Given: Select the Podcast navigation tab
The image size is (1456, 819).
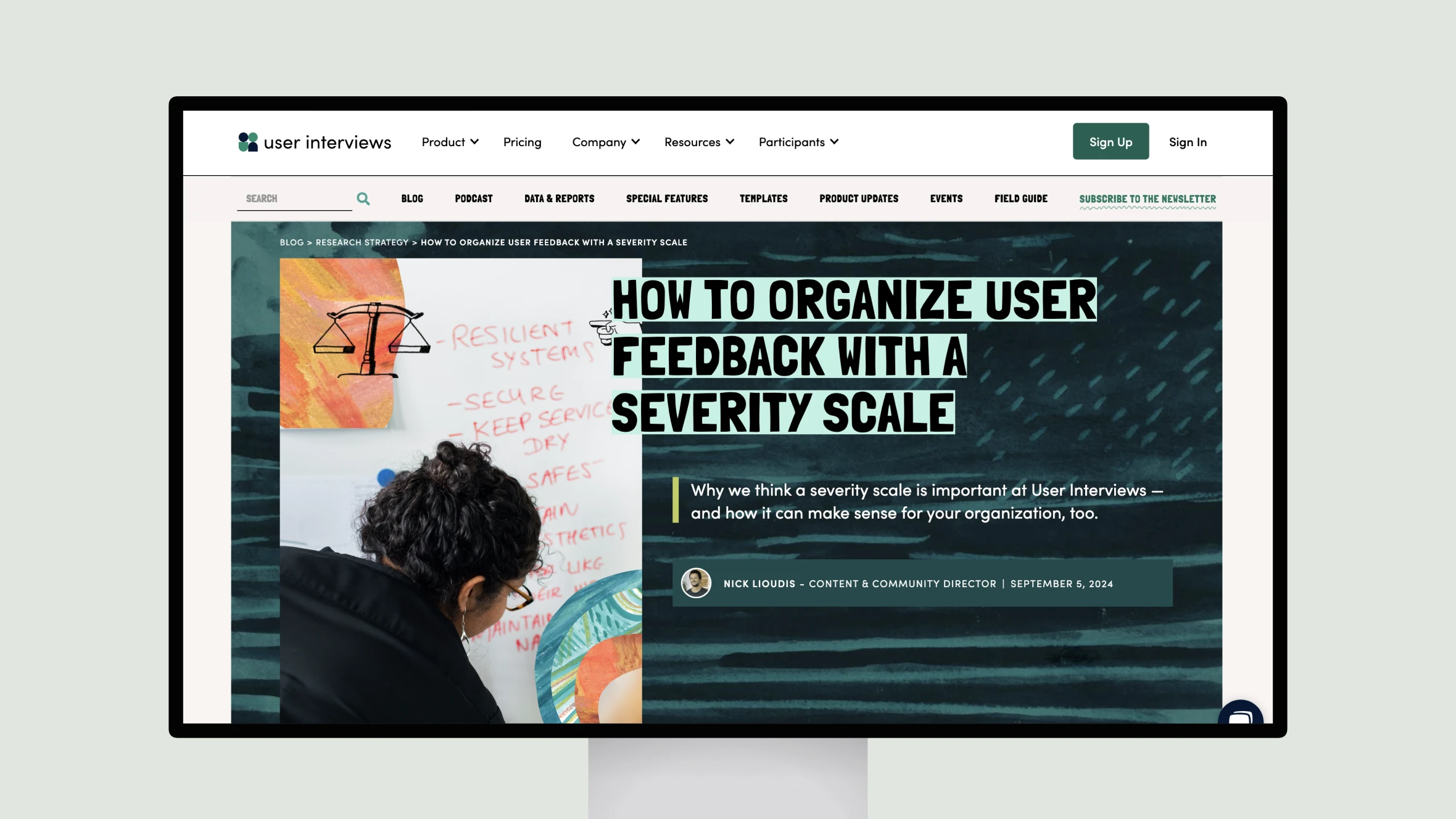Looking at the screenshot, I should coord(473,198).
